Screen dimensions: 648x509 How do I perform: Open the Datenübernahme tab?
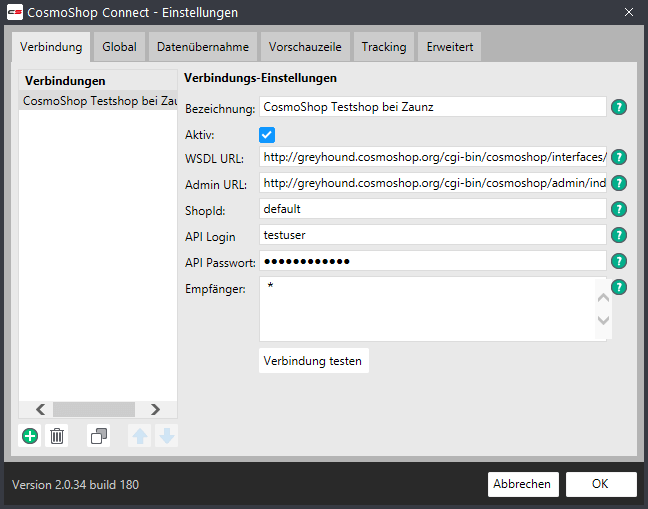[x=203, y=47]
